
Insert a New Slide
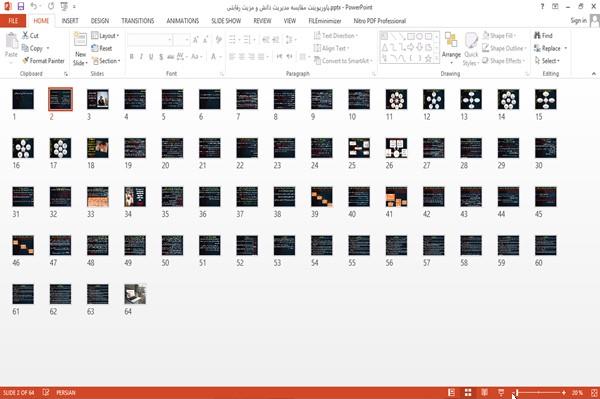pos(80,49)
